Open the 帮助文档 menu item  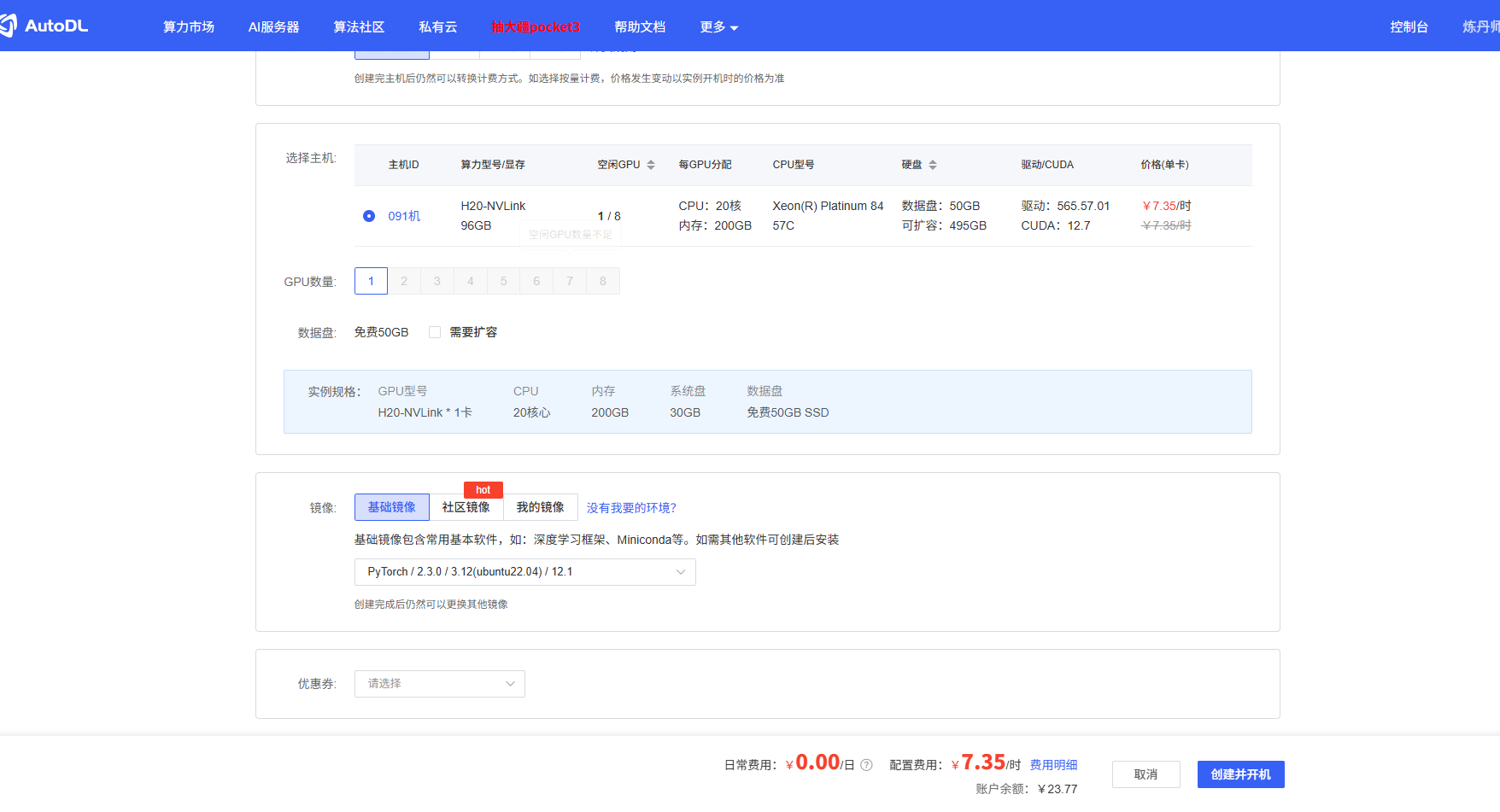pos(640,26)
